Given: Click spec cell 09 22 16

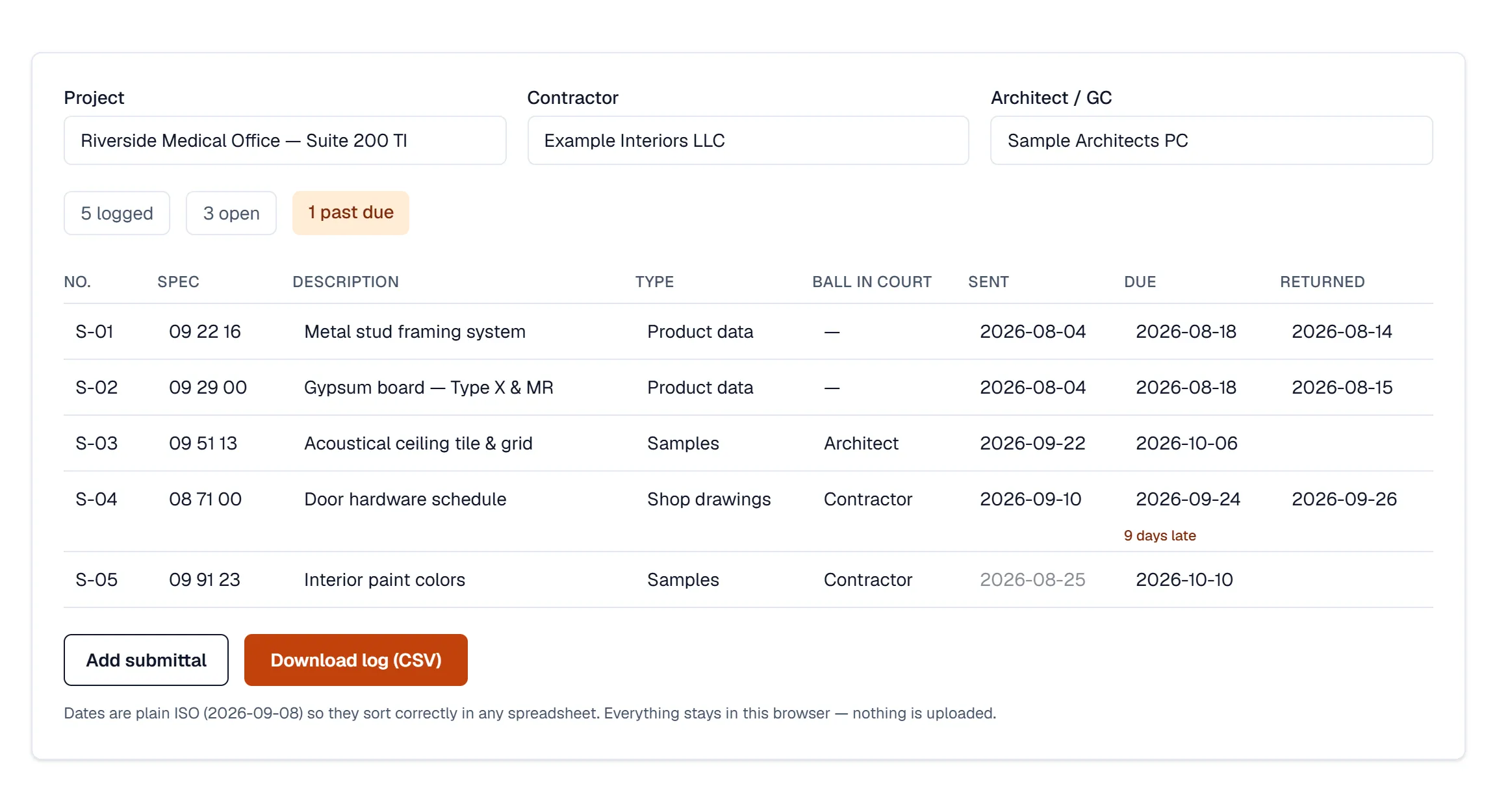Looking at the screenshot, I should point(205,331).
